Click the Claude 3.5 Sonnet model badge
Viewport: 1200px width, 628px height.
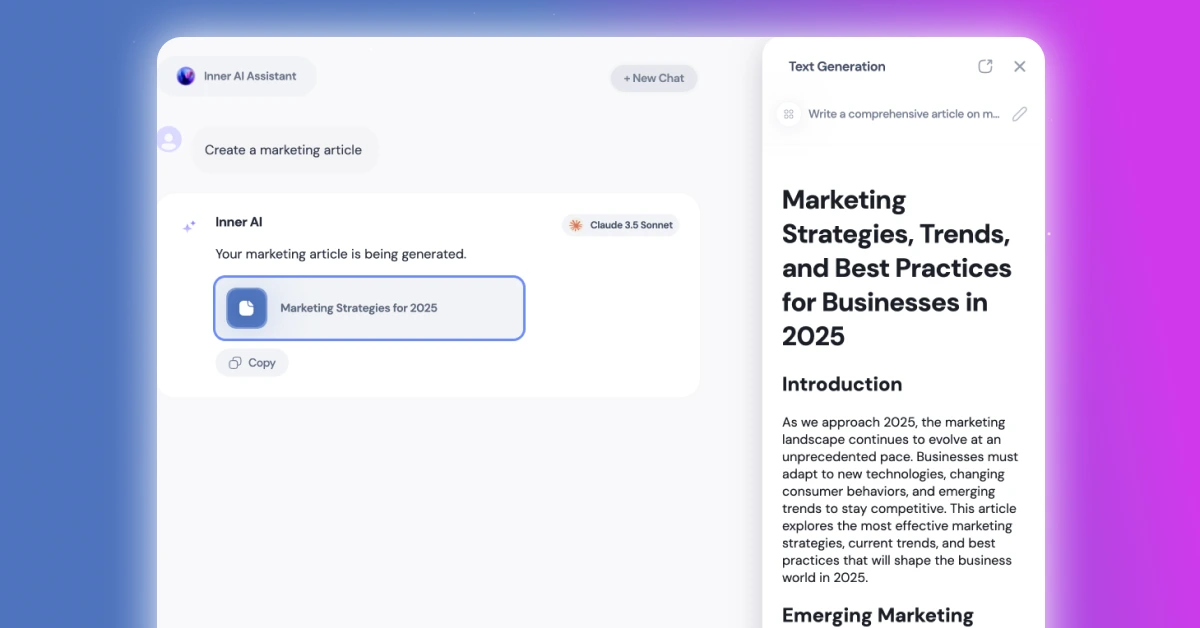(620, 225)
